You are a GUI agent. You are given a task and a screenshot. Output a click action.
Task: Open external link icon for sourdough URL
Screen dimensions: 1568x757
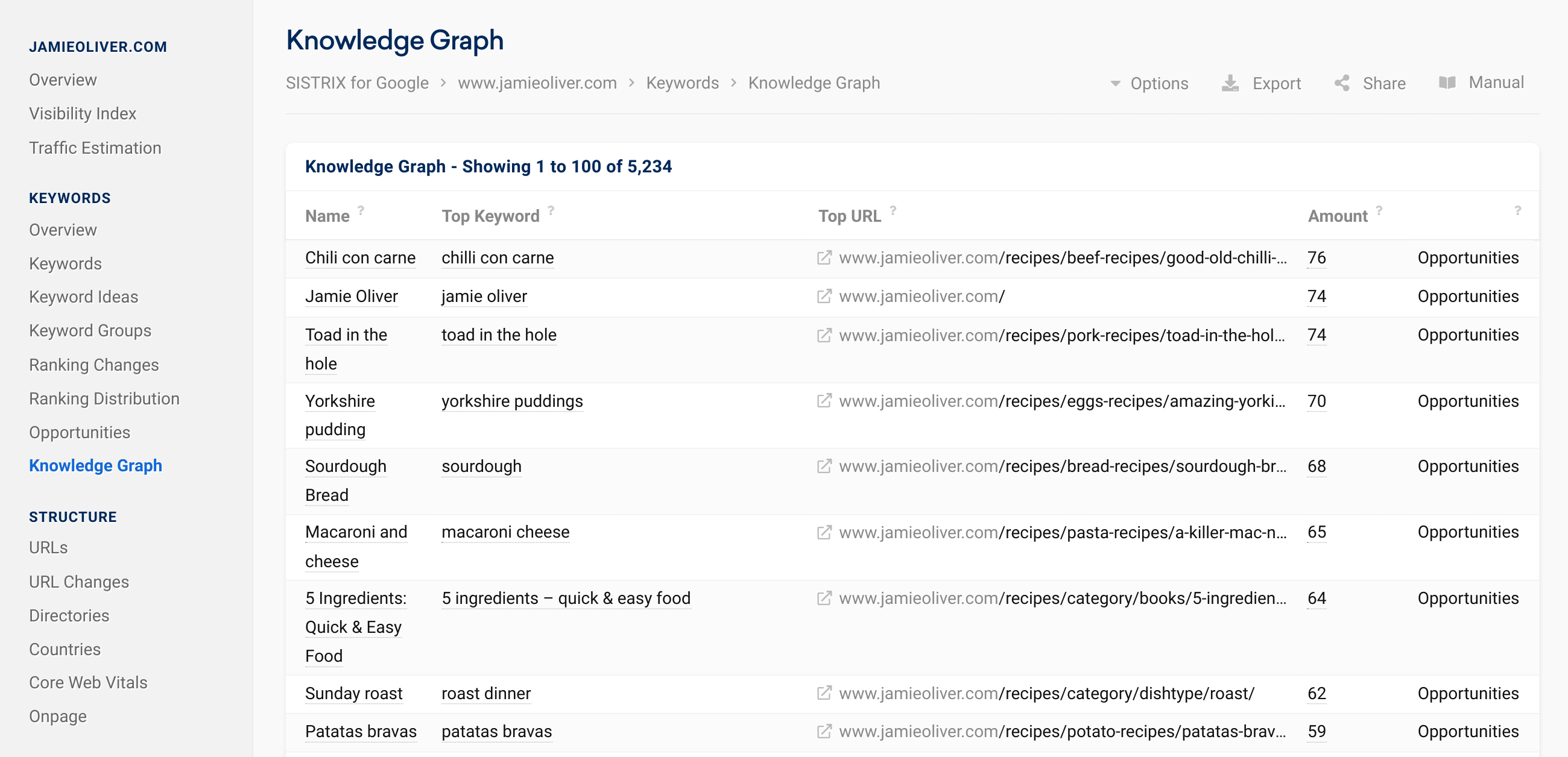click(x=824, y=466)
